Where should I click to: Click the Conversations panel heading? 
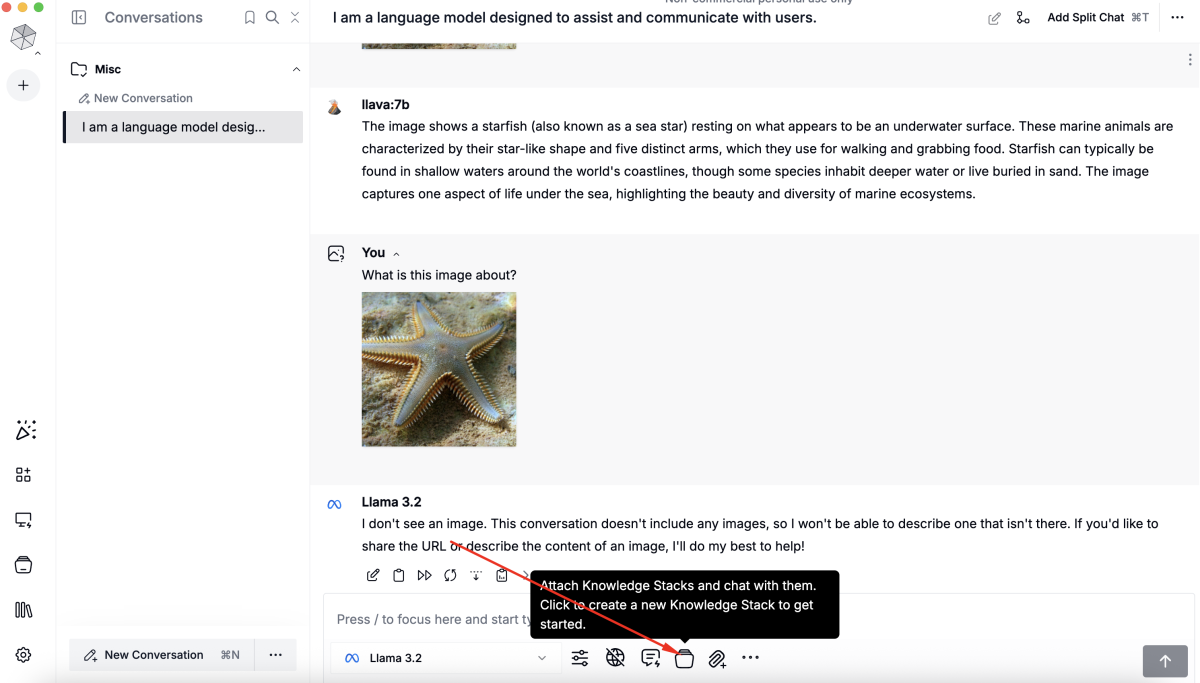(x=153, y=18)
